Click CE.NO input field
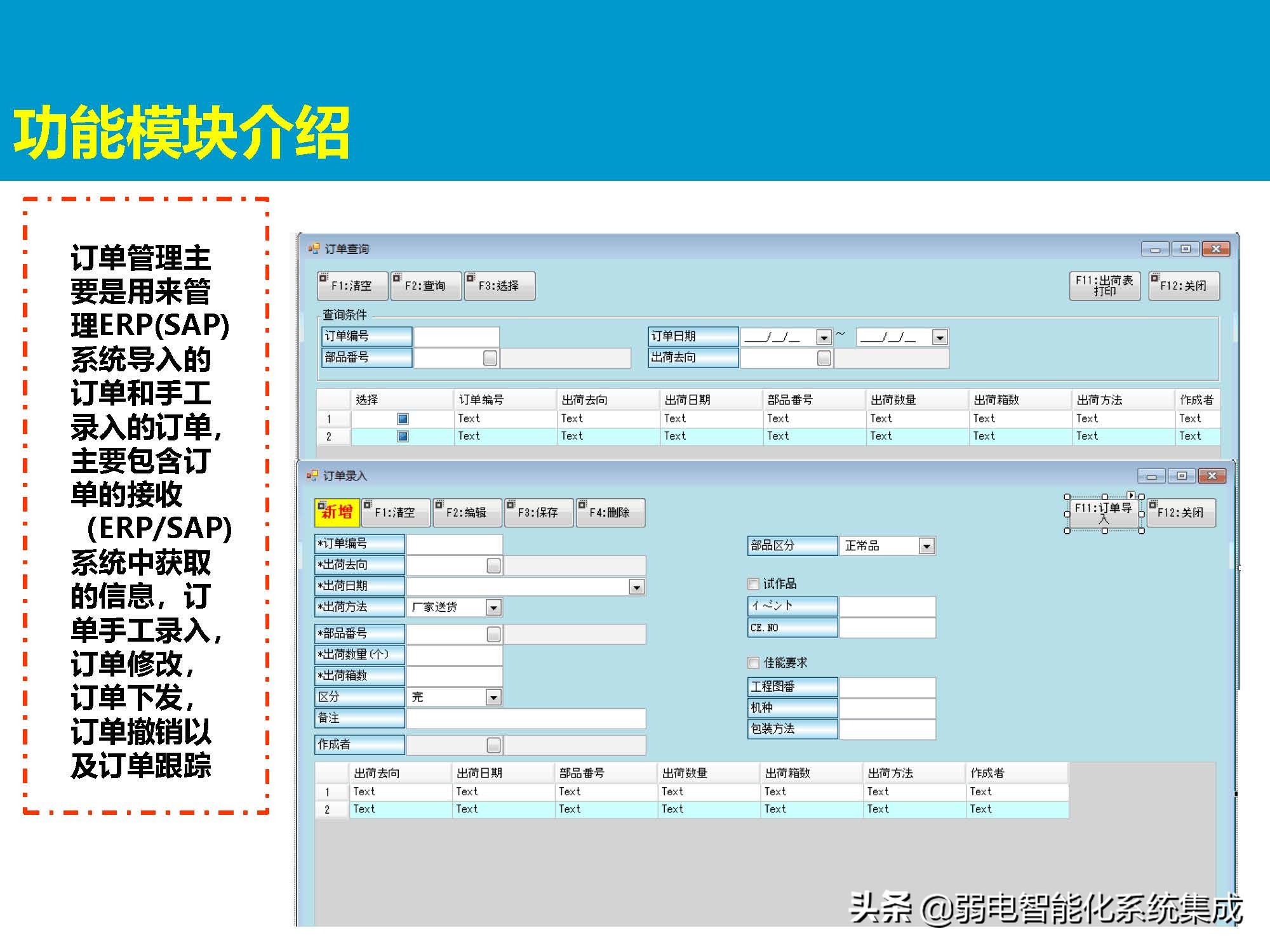Viewport: 1270px width, 952px height. [888, 628]
